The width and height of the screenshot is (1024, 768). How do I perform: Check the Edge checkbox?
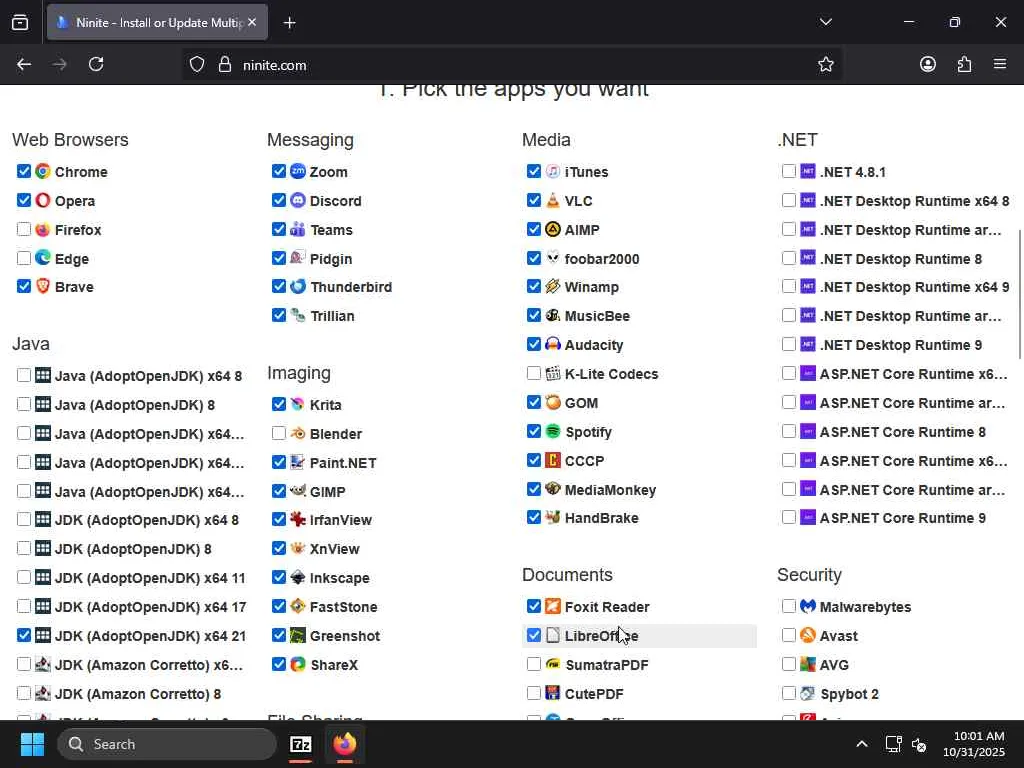click(x=24, y=258)
